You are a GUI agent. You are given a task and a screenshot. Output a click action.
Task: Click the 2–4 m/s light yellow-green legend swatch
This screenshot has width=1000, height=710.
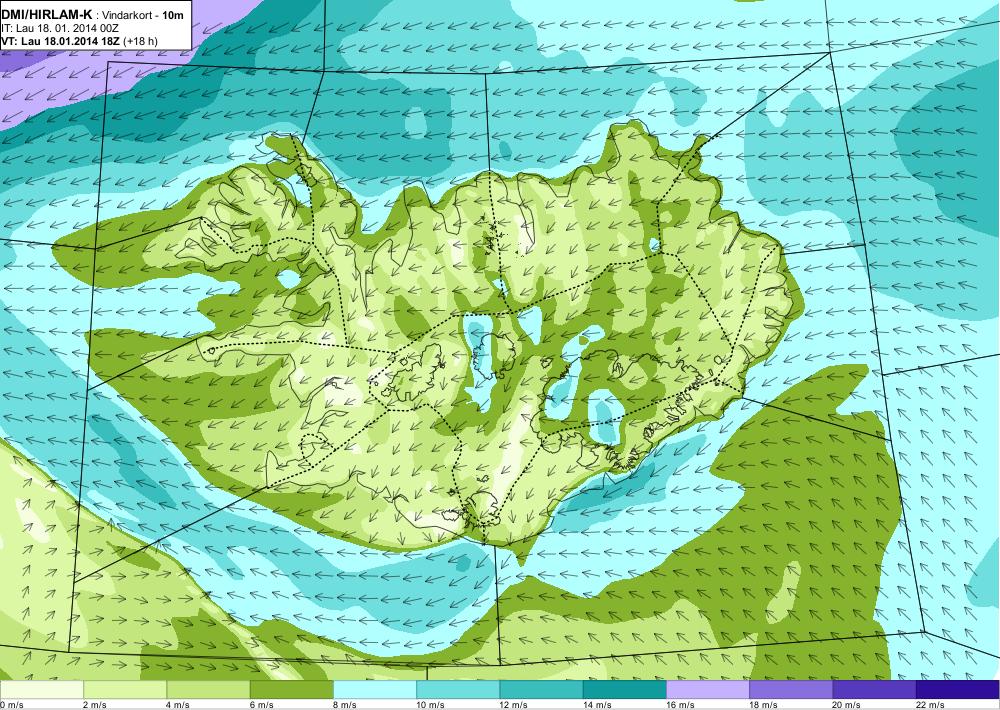tap(125, 690)
